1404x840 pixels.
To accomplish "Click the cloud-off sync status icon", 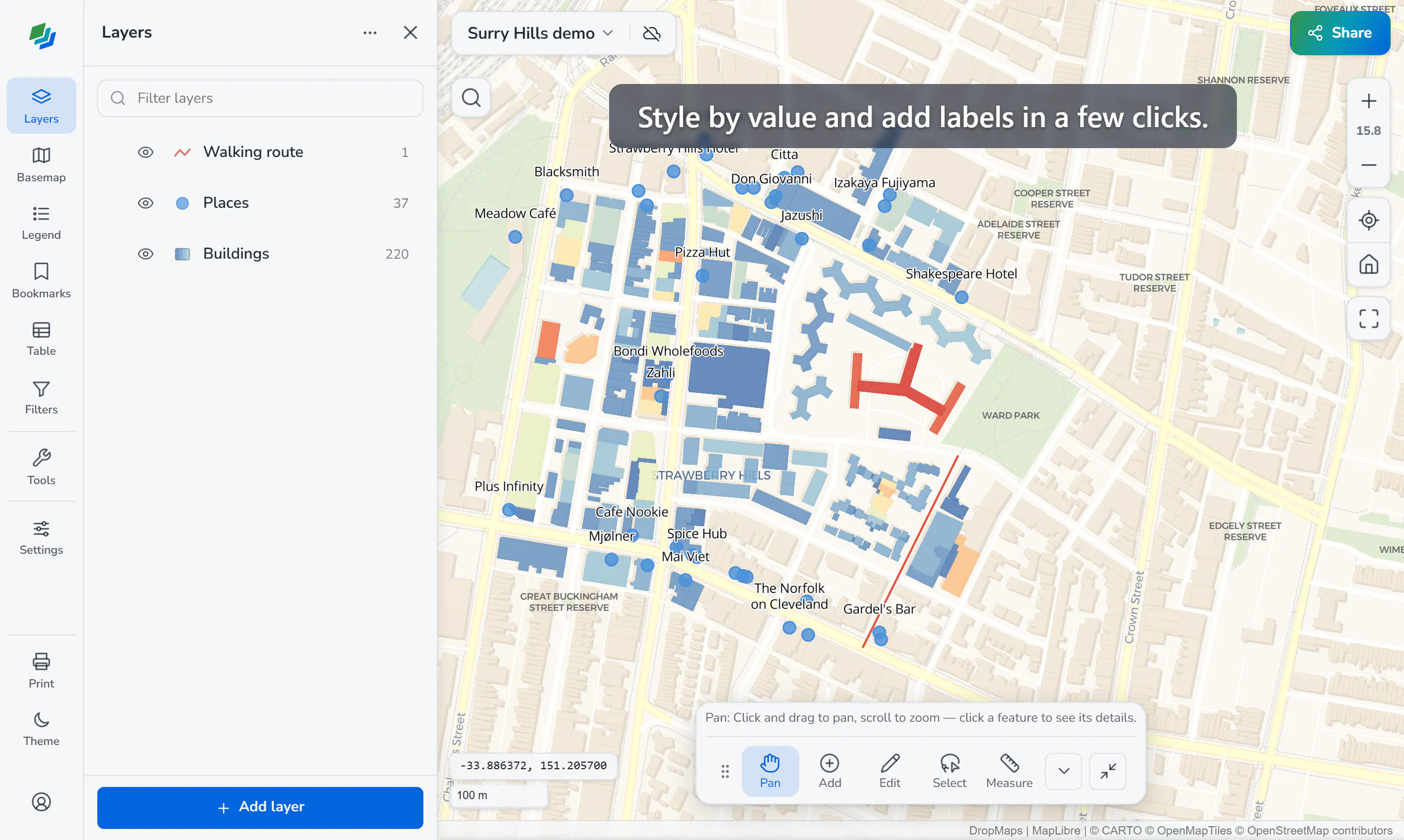I will tap(652, 33).
